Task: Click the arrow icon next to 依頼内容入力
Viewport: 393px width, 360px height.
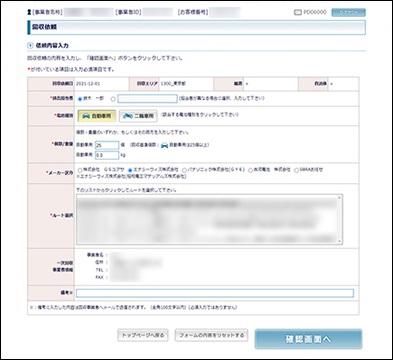Action: tap(30, 45)
